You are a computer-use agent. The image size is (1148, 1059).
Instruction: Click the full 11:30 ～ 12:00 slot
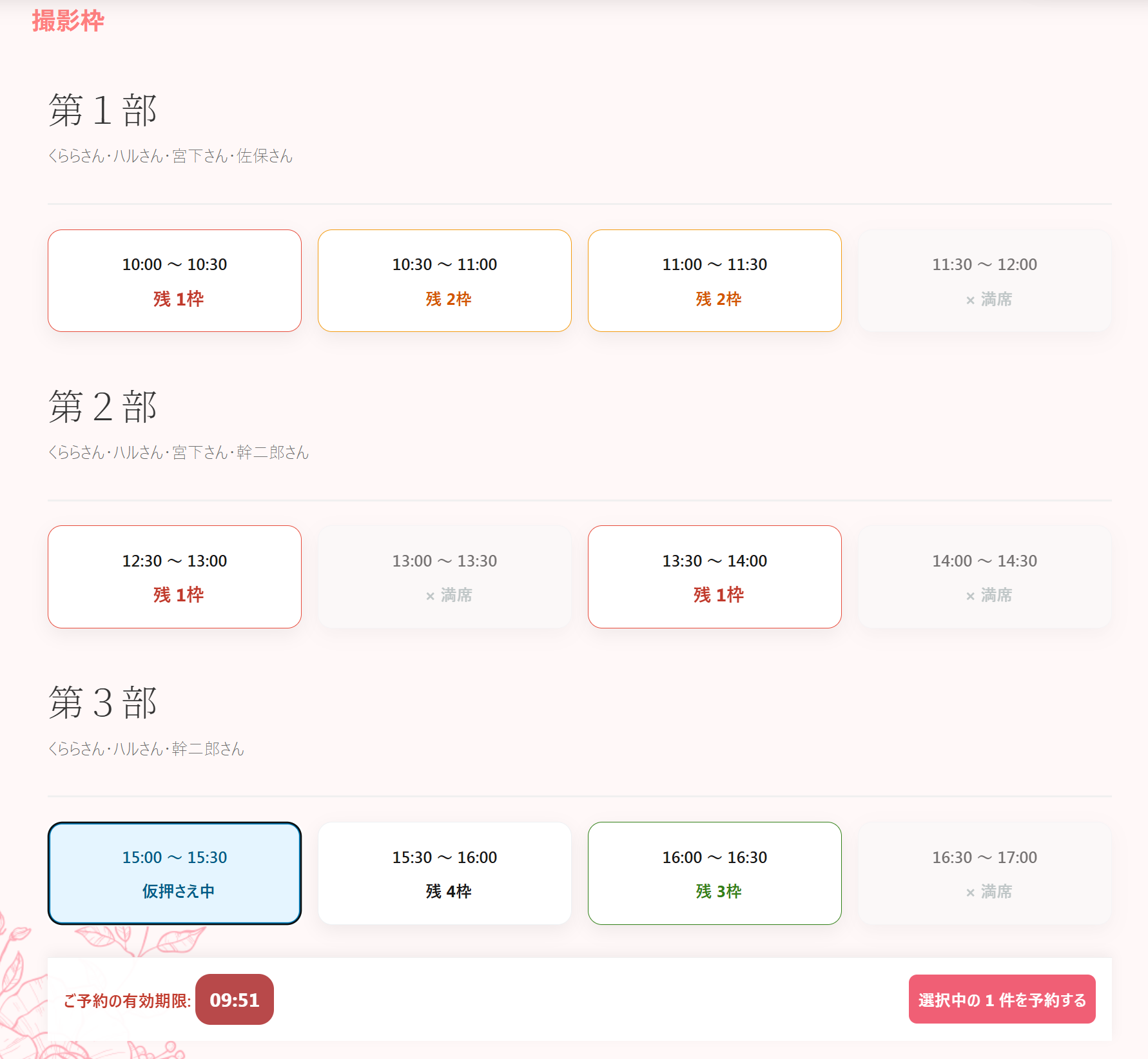[x=984, y=281]
